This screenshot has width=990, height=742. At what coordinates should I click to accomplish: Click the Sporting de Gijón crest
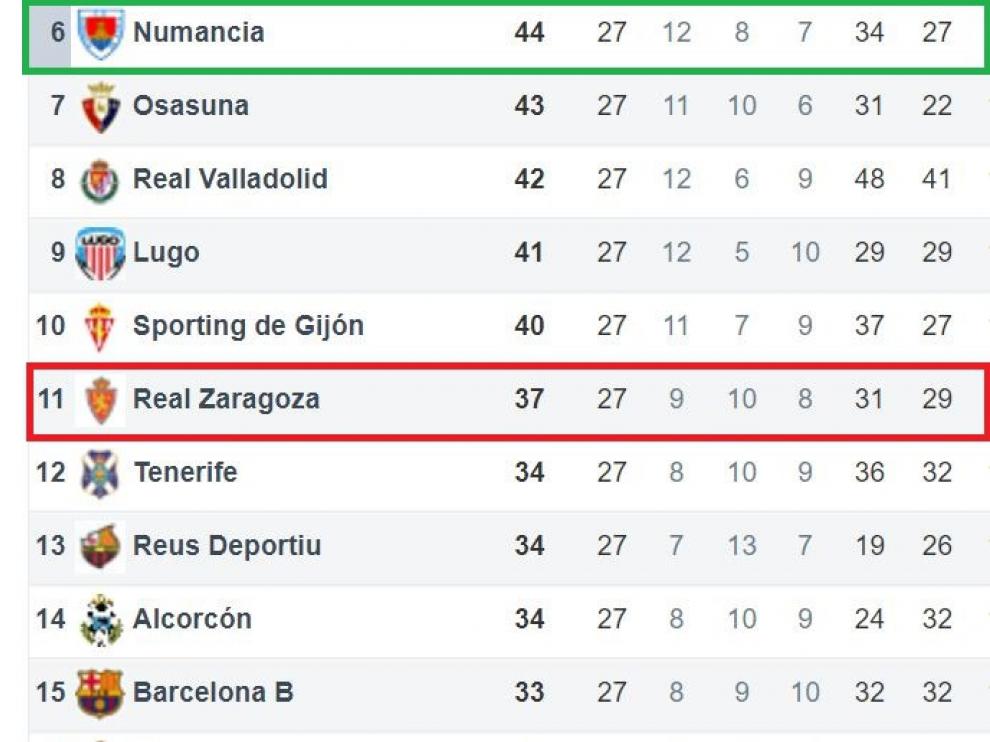click(100, 327)
